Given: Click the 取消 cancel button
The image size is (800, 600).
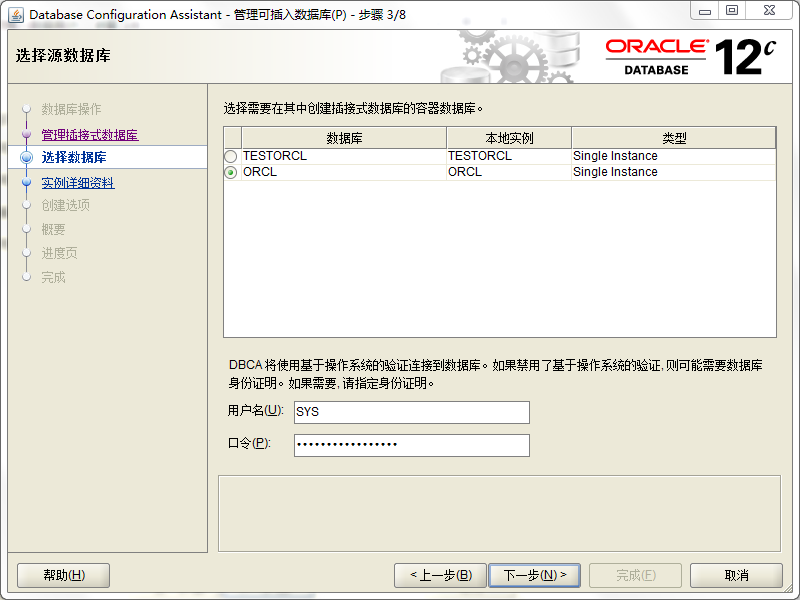Looking at the screenshot, I should coord(736,576).
